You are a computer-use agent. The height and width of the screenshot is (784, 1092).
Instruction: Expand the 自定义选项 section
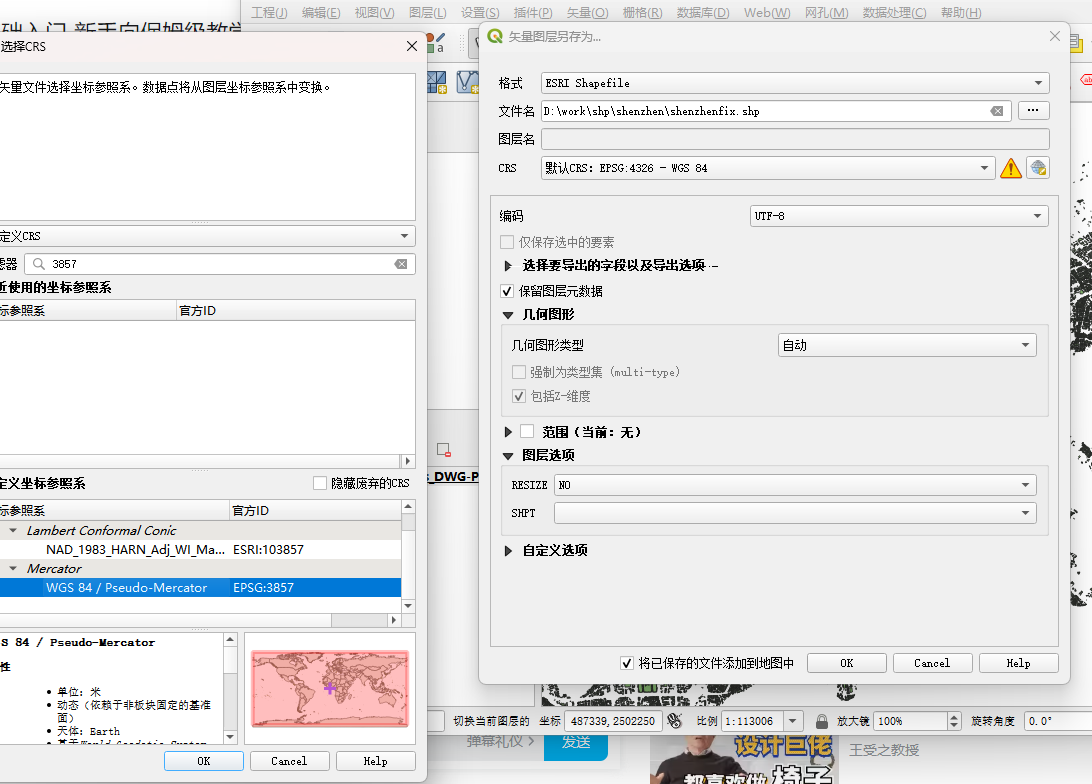508,550
